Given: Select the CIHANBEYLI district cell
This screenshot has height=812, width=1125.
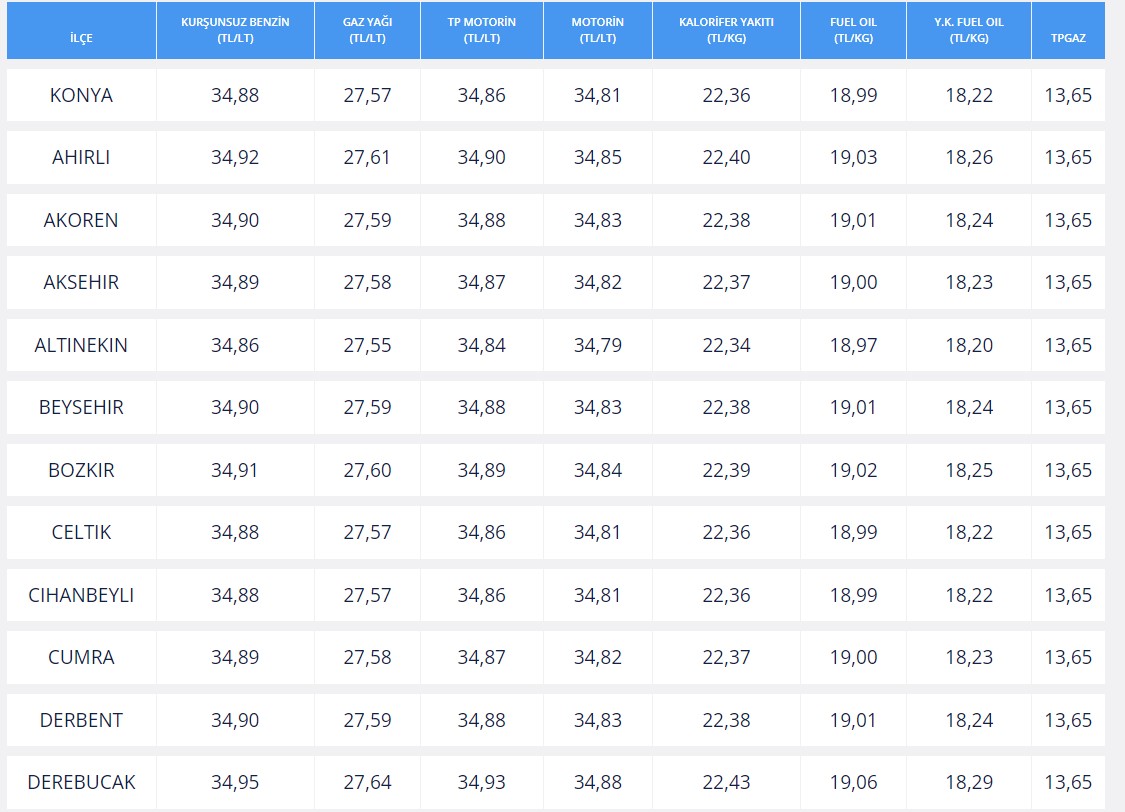Looking at the screenshot, I should 81,596.
